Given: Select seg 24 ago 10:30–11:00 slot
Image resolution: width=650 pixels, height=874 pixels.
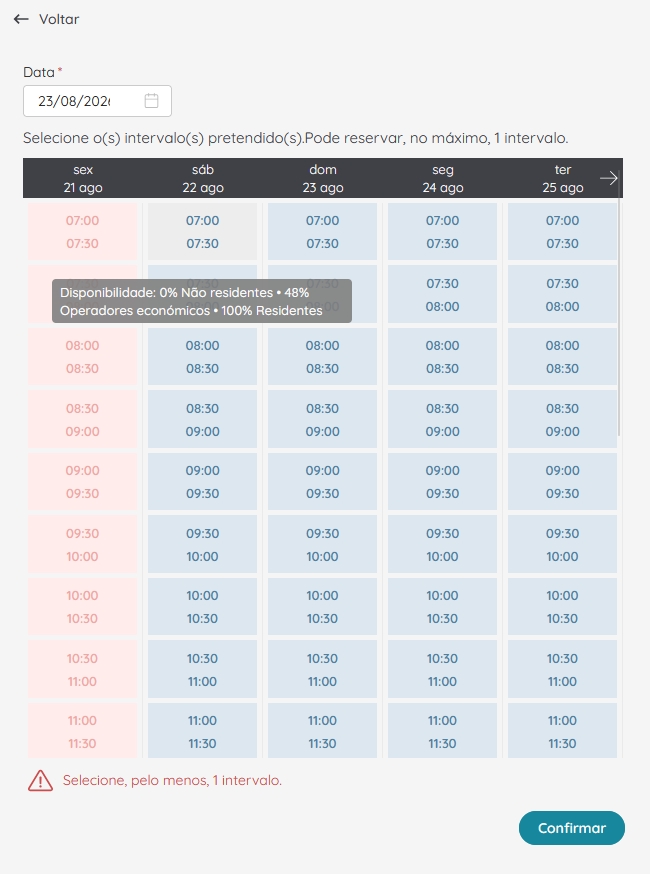Looking at the screenshot, I should (443, 669).
